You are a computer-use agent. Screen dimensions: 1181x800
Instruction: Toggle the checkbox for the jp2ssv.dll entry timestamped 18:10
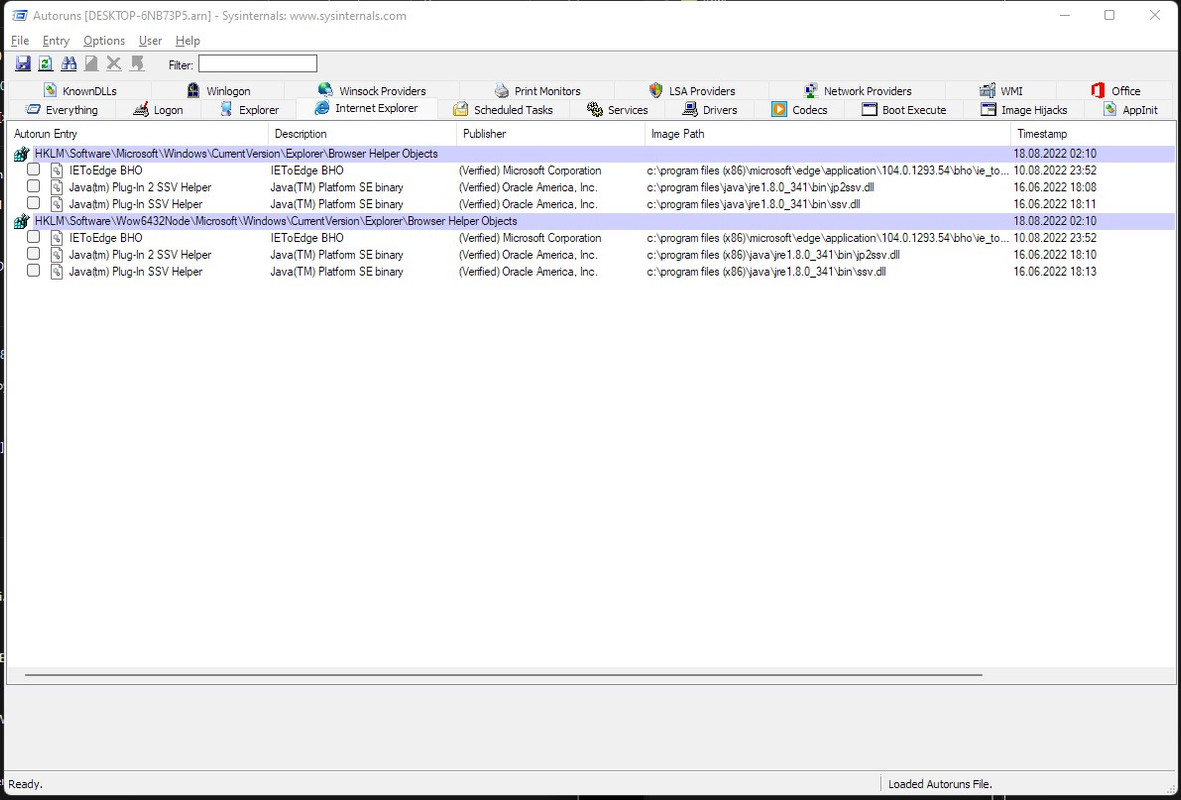point(33,253)
